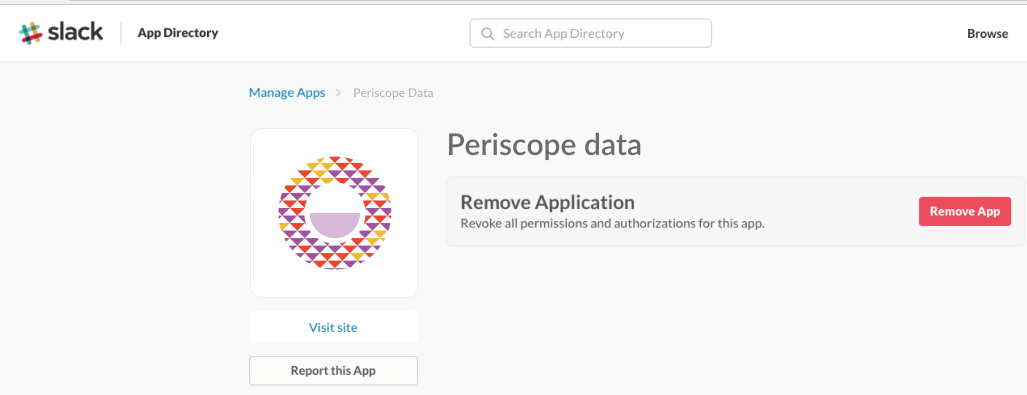Focus the Search App Directory field
The width and height of the screenshot is (1027, 395).
click(590, 33)
